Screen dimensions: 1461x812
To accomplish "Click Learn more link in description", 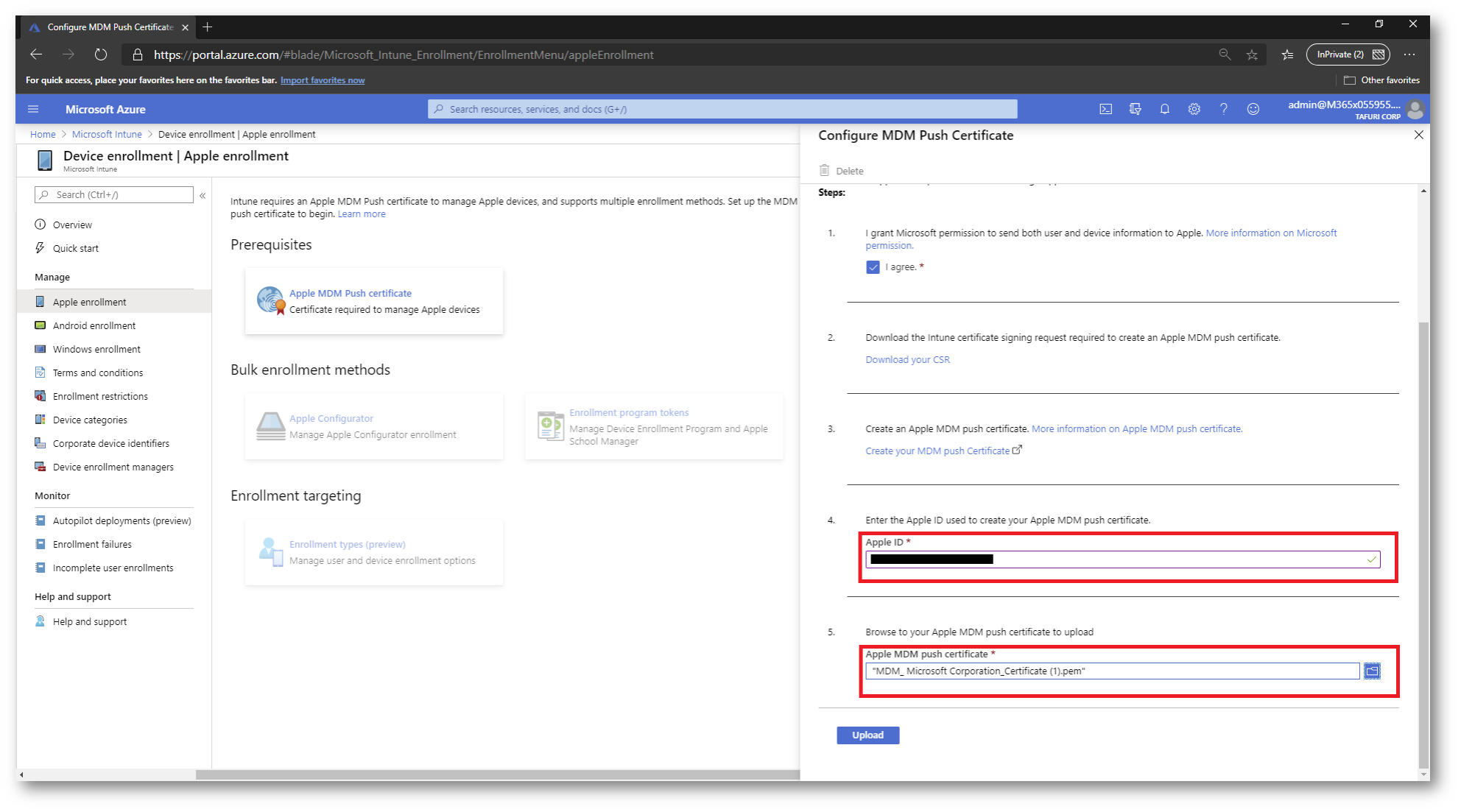I will click(362, 214).
